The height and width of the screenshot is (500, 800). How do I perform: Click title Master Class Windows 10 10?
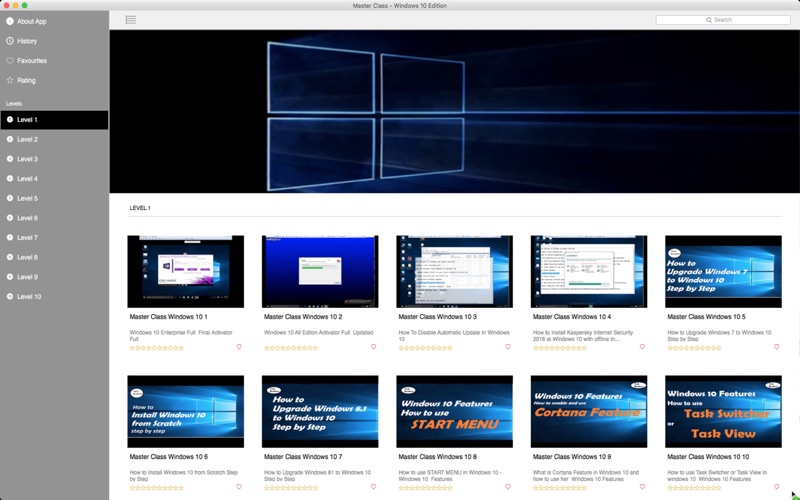tap(708, 457)
